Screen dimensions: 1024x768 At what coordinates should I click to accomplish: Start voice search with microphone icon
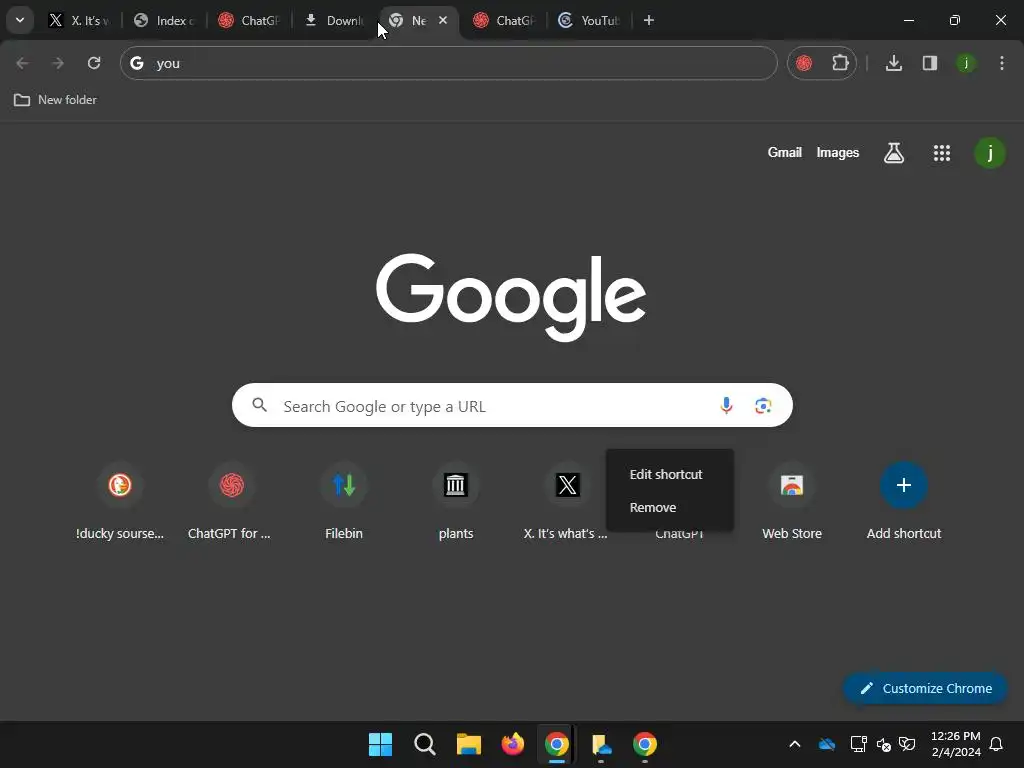point(726,406)
